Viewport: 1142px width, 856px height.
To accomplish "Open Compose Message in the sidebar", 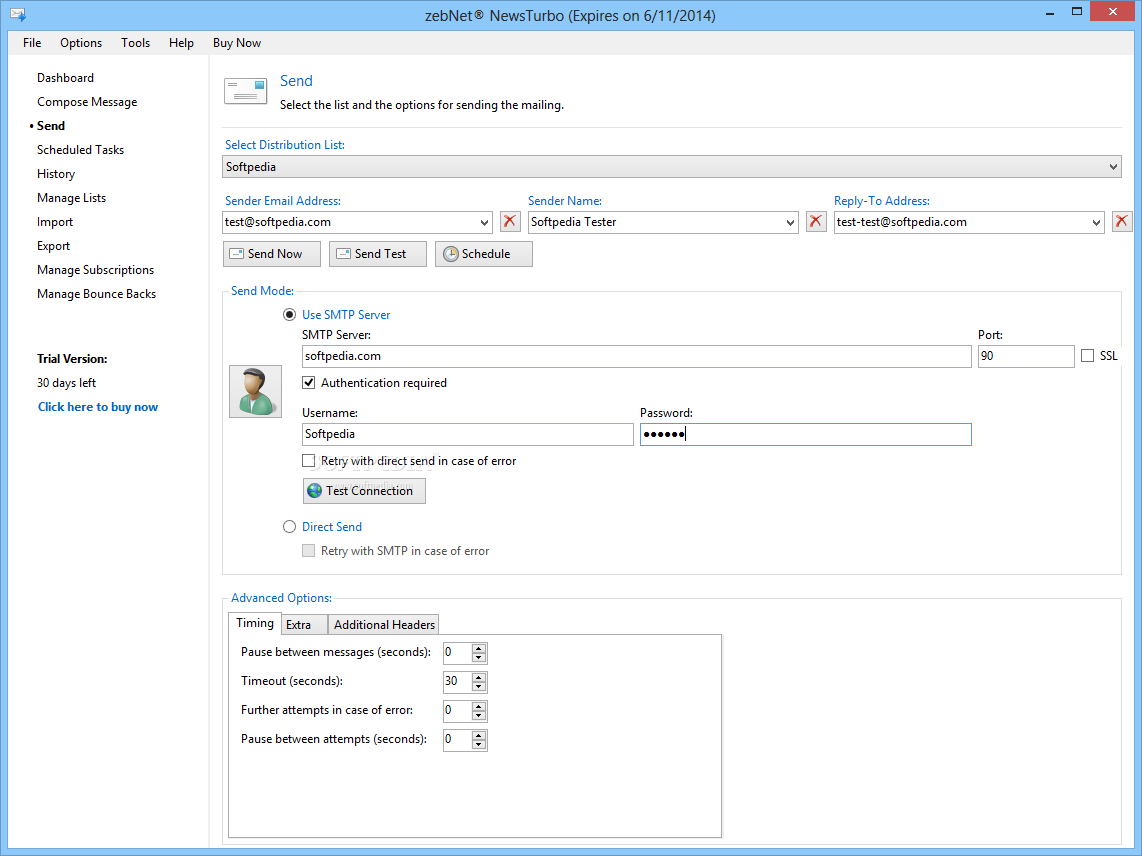I will (87, 102).
